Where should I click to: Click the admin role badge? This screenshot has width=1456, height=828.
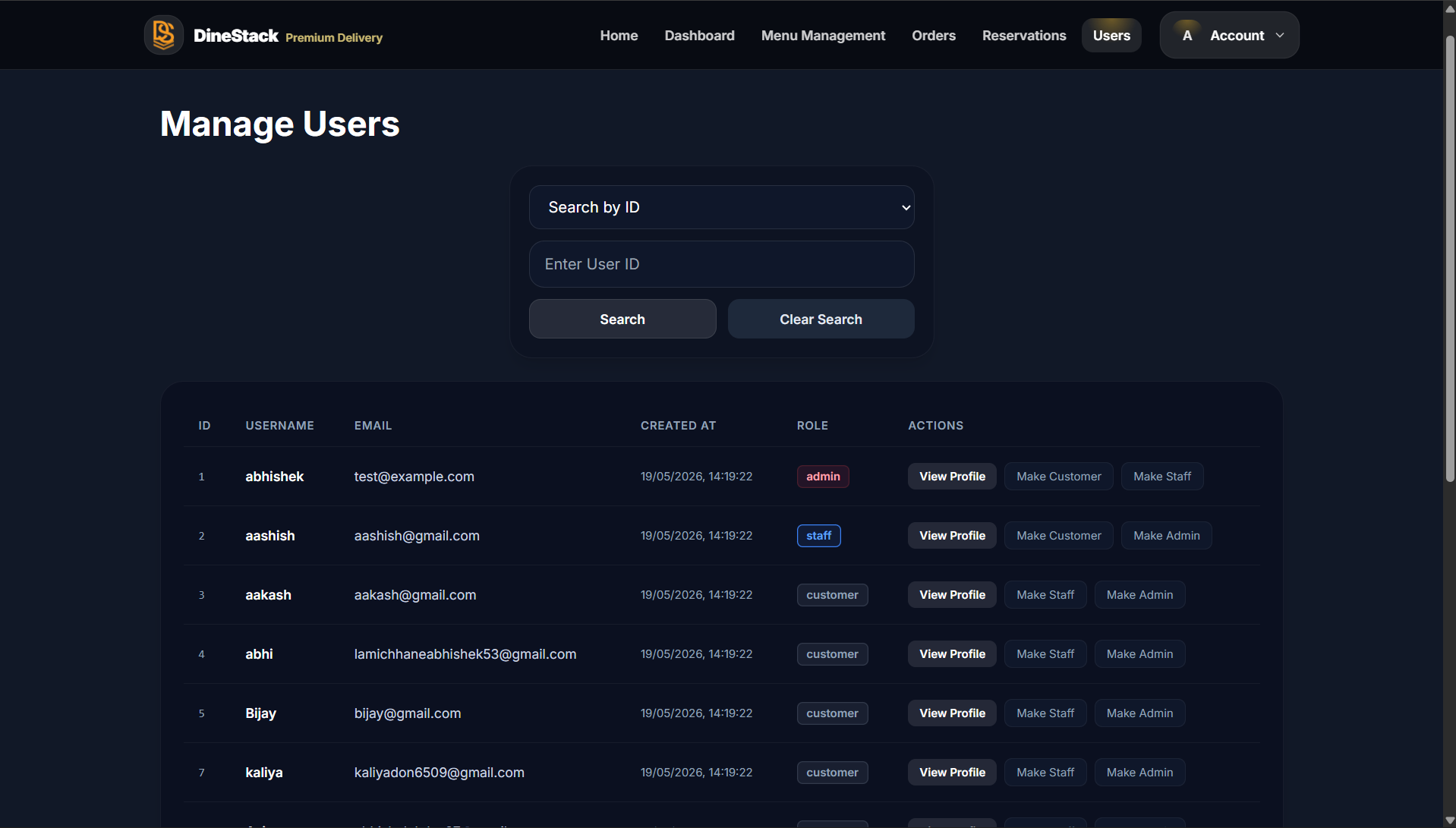click(x=823, y=477)
